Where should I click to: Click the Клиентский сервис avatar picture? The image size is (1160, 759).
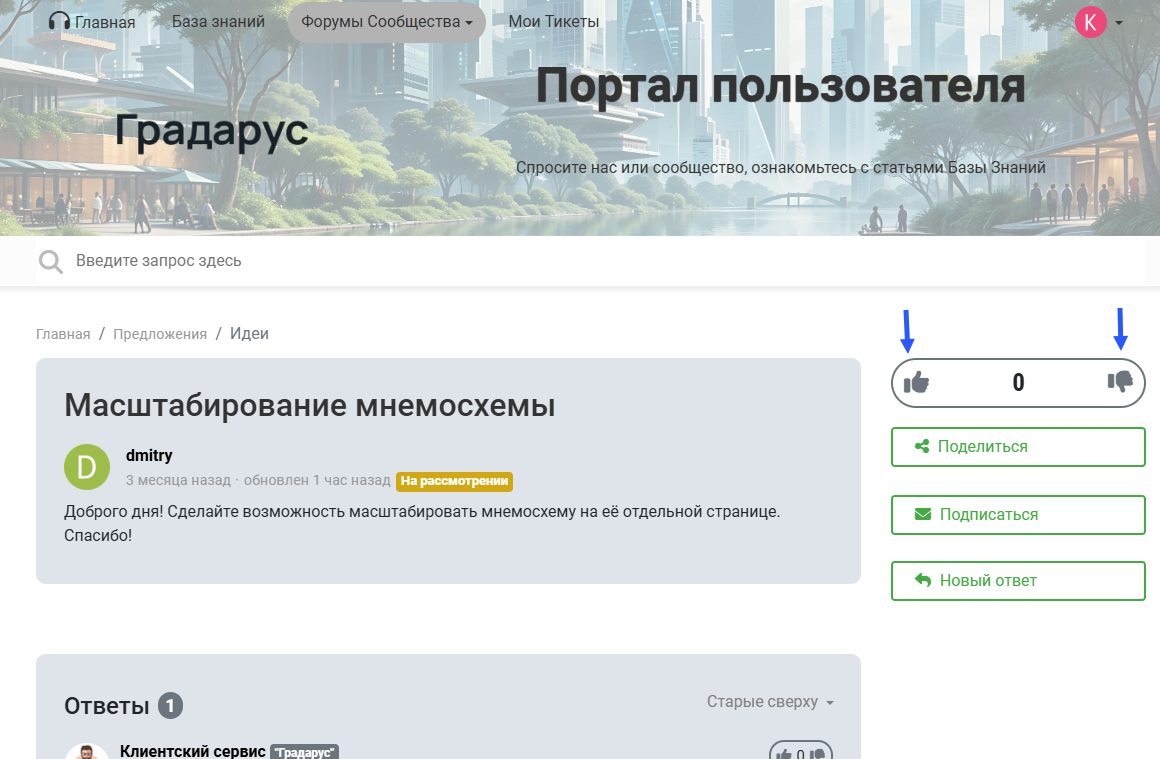click(x=87, y=752)
